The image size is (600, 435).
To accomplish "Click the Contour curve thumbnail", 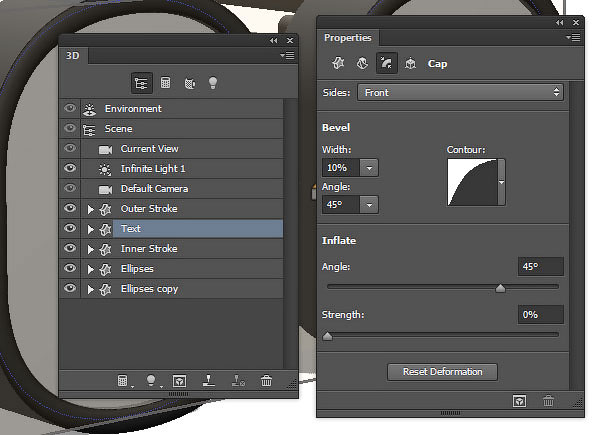I will (x=472, y=182).
